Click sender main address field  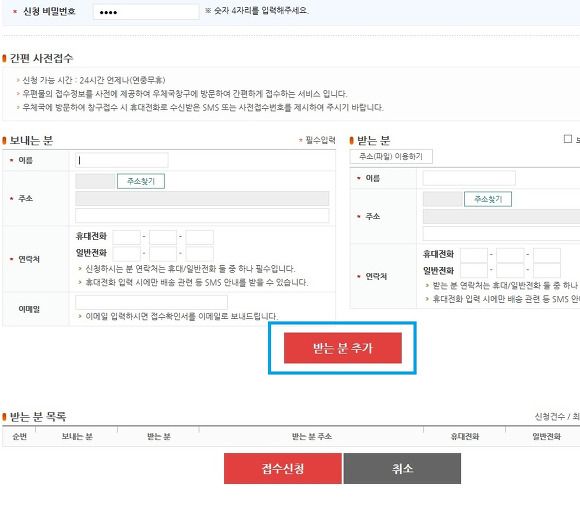click(202, 198)
